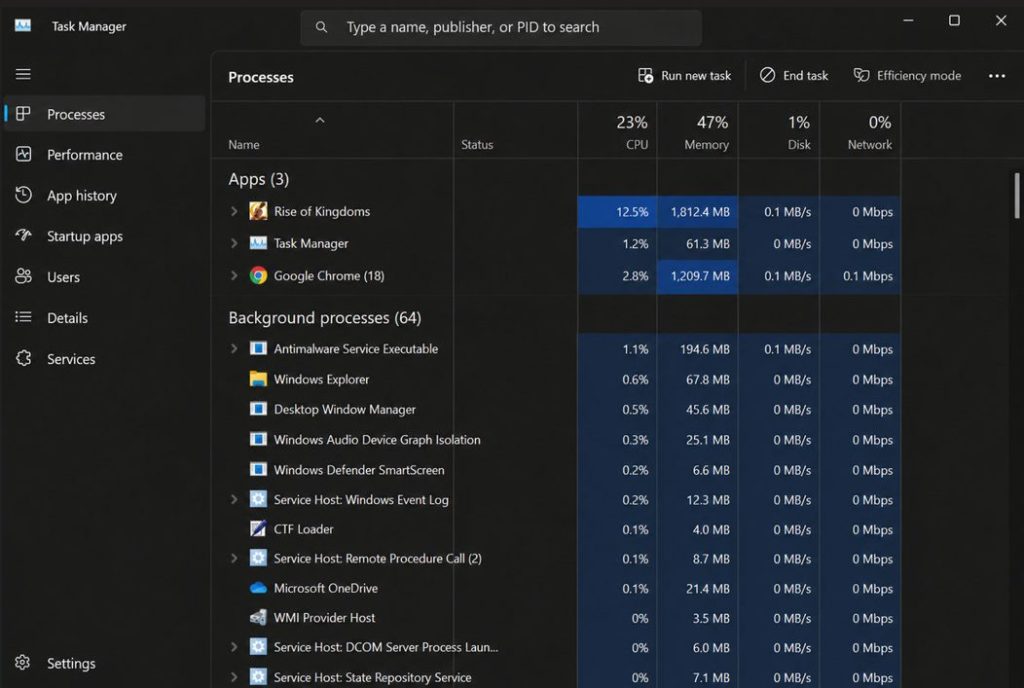This screenshot has height=688, width=1024.
Task: Focus the name, publisher, or PID search box
Action: (501, 27)
